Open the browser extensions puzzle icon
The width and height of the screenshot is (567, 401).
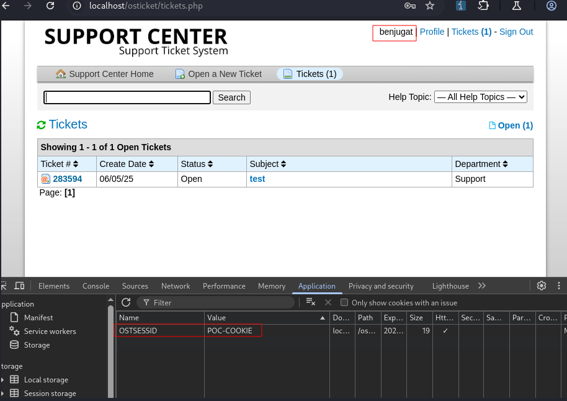pos(483,6)
